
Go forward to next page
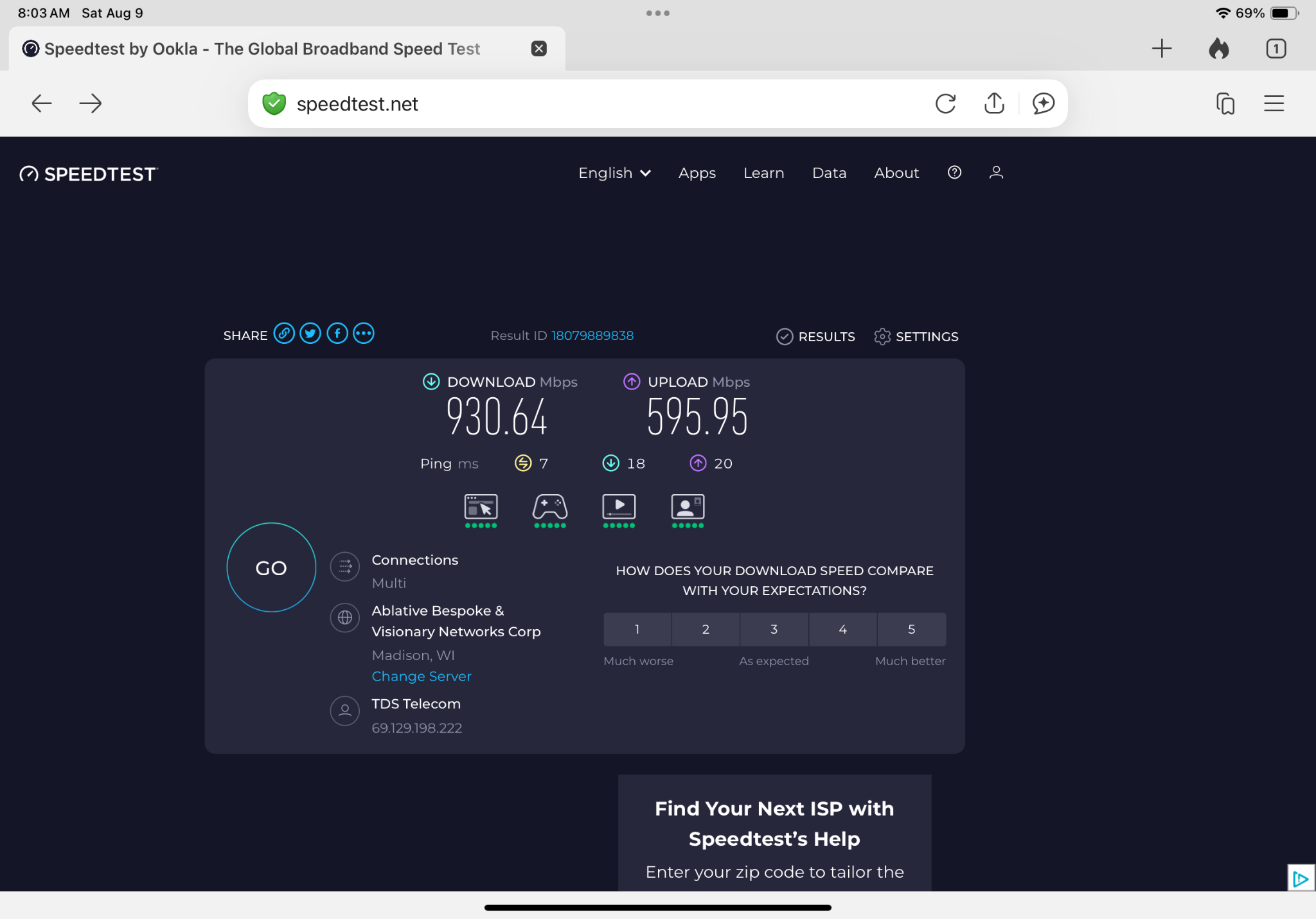[91, 103]
